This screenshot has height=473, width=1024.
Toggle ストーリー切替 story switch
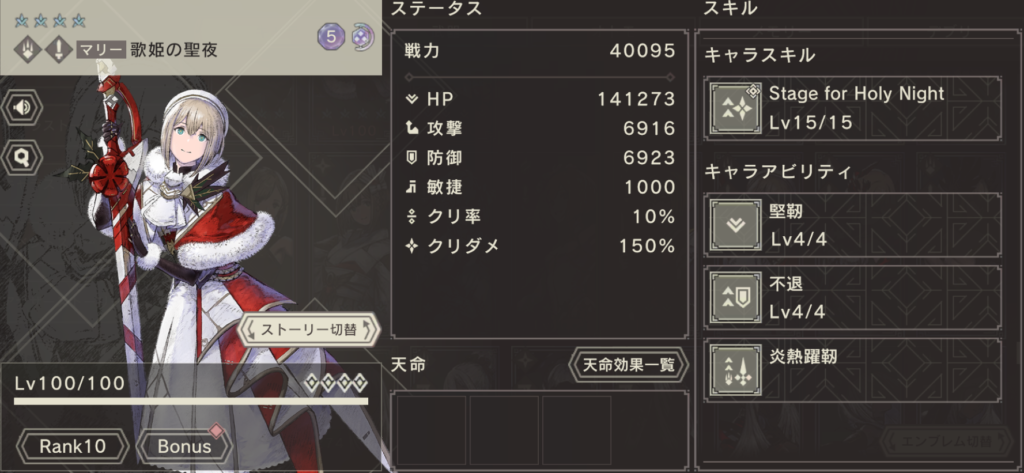coord(308,331)
